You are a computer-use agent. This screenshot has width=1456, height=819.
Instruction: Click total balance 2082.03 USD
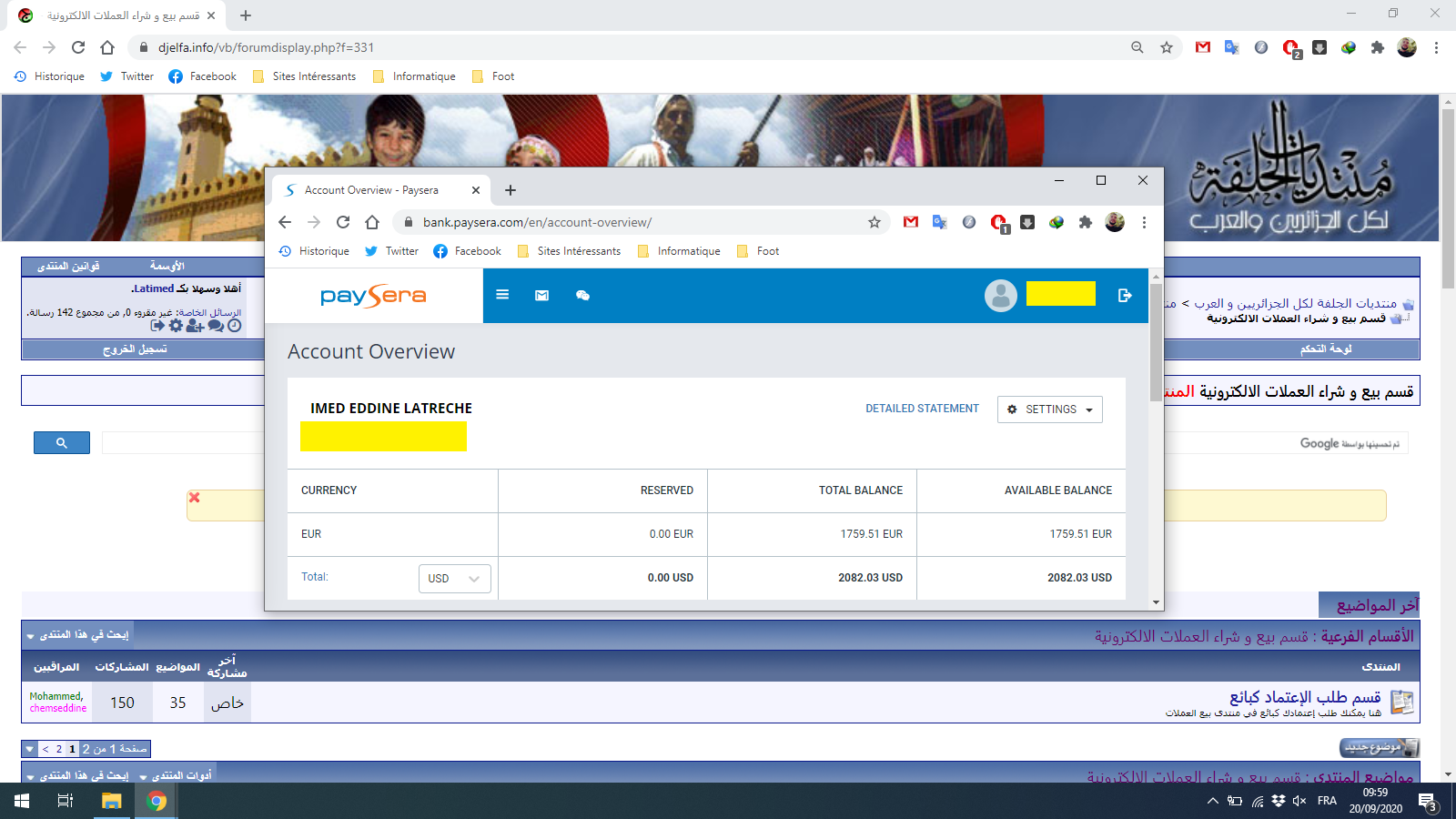coord(870,578)
